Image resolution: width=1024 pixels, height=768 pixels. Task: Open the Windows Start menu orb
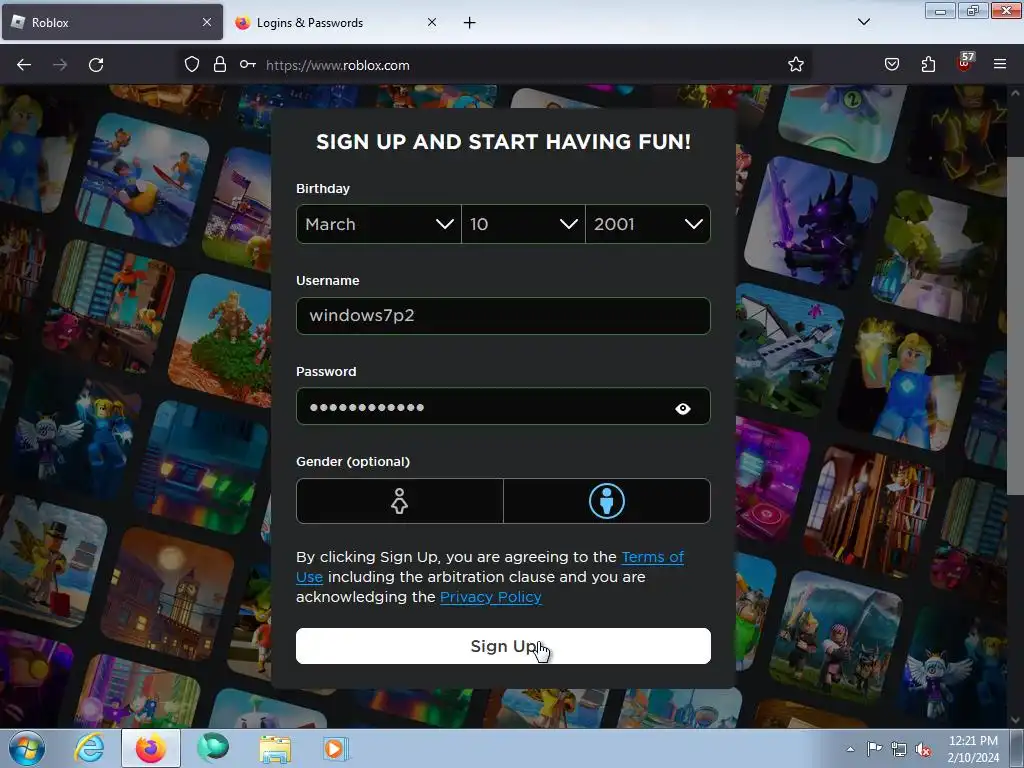(27, 748)
